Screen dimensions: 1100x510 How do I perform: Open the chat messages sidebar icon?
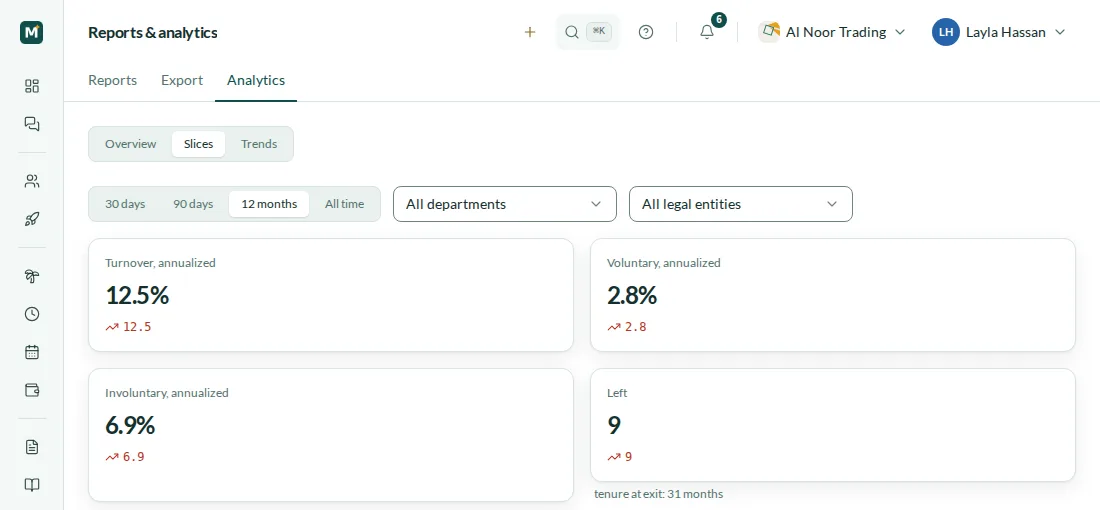tap(32, 124)
